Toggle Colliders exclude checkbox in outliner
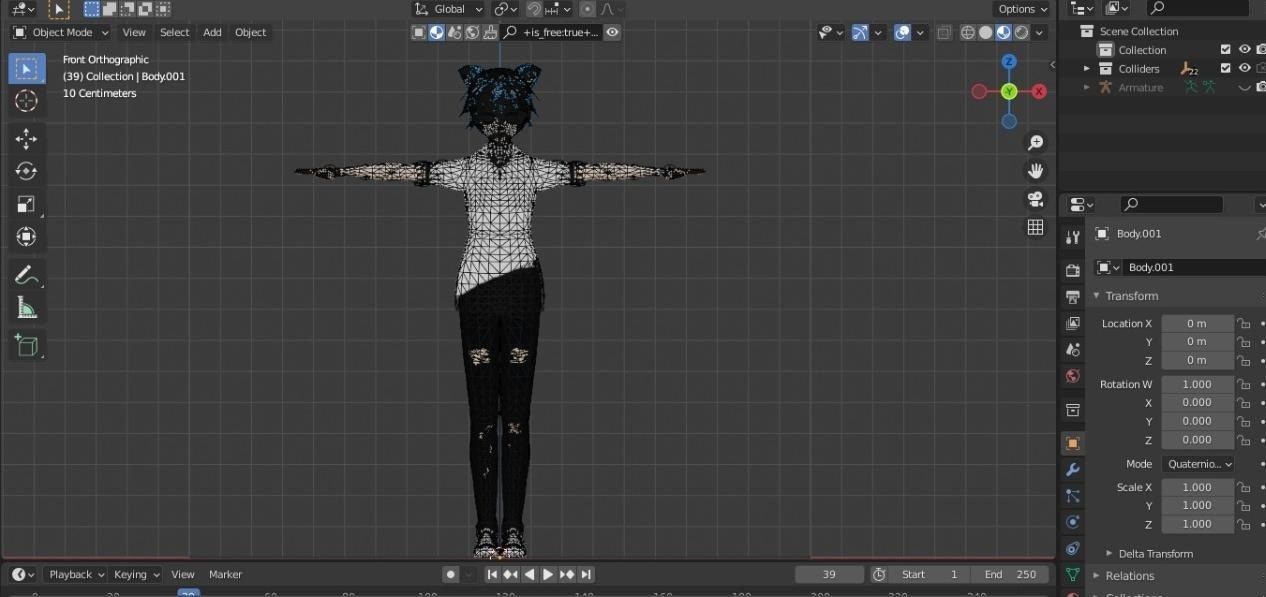This screenshot has height=597, width=1266. (1226, 68)
